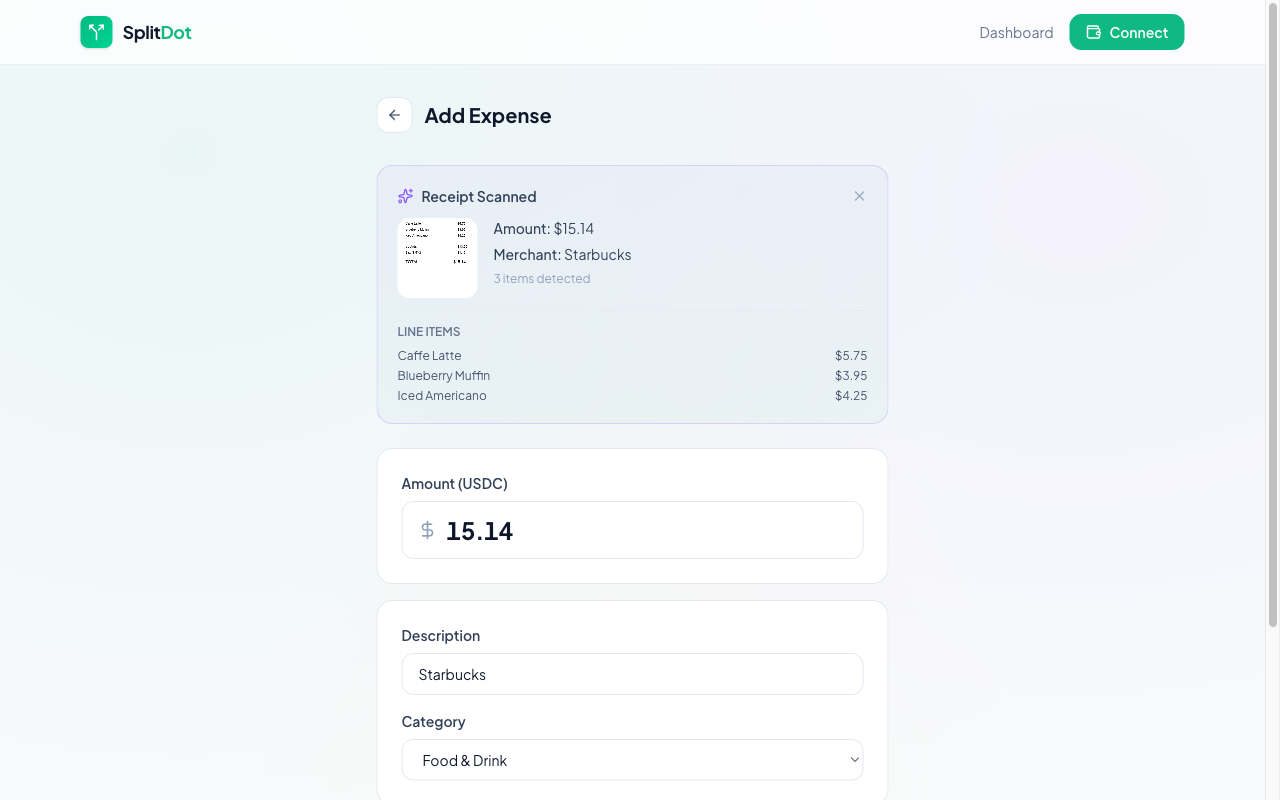1280x800 pixels.
Task: Click the SplitDot green logo icon
Action: 96,32
